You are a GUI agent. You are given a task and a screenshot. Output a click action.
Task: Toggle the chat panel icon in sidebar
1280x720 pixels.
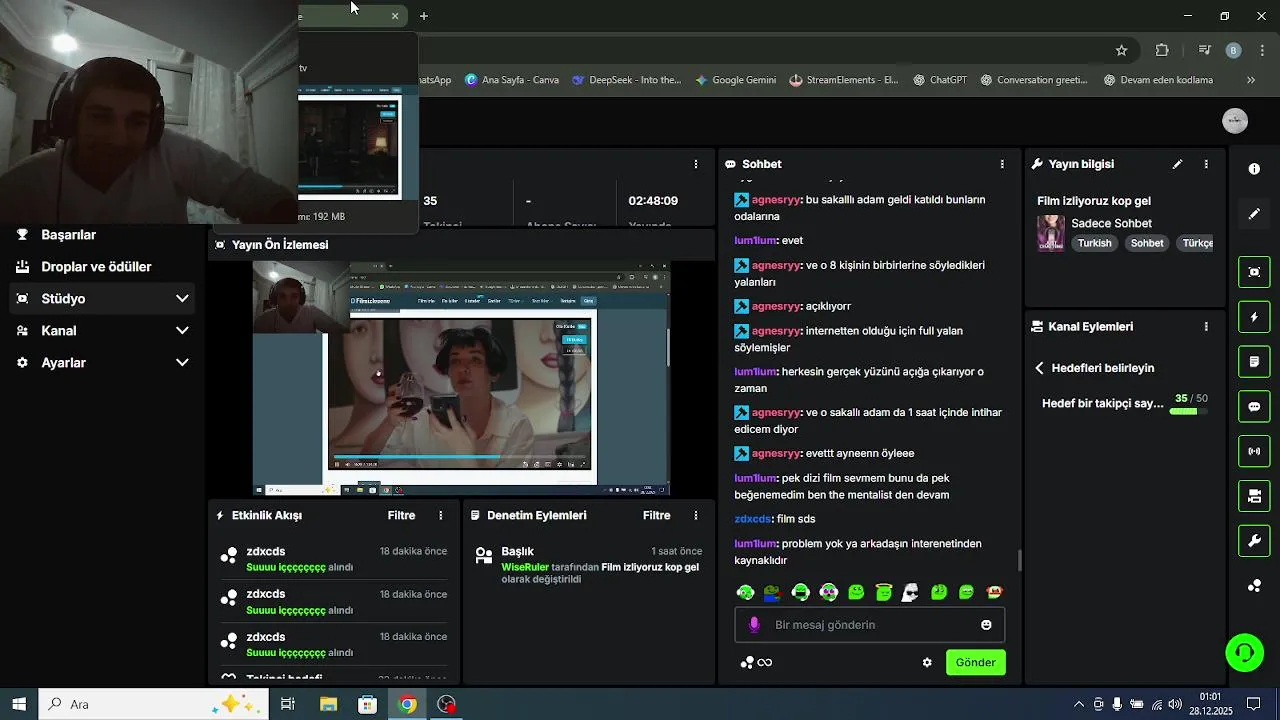tap(1254, 407)
